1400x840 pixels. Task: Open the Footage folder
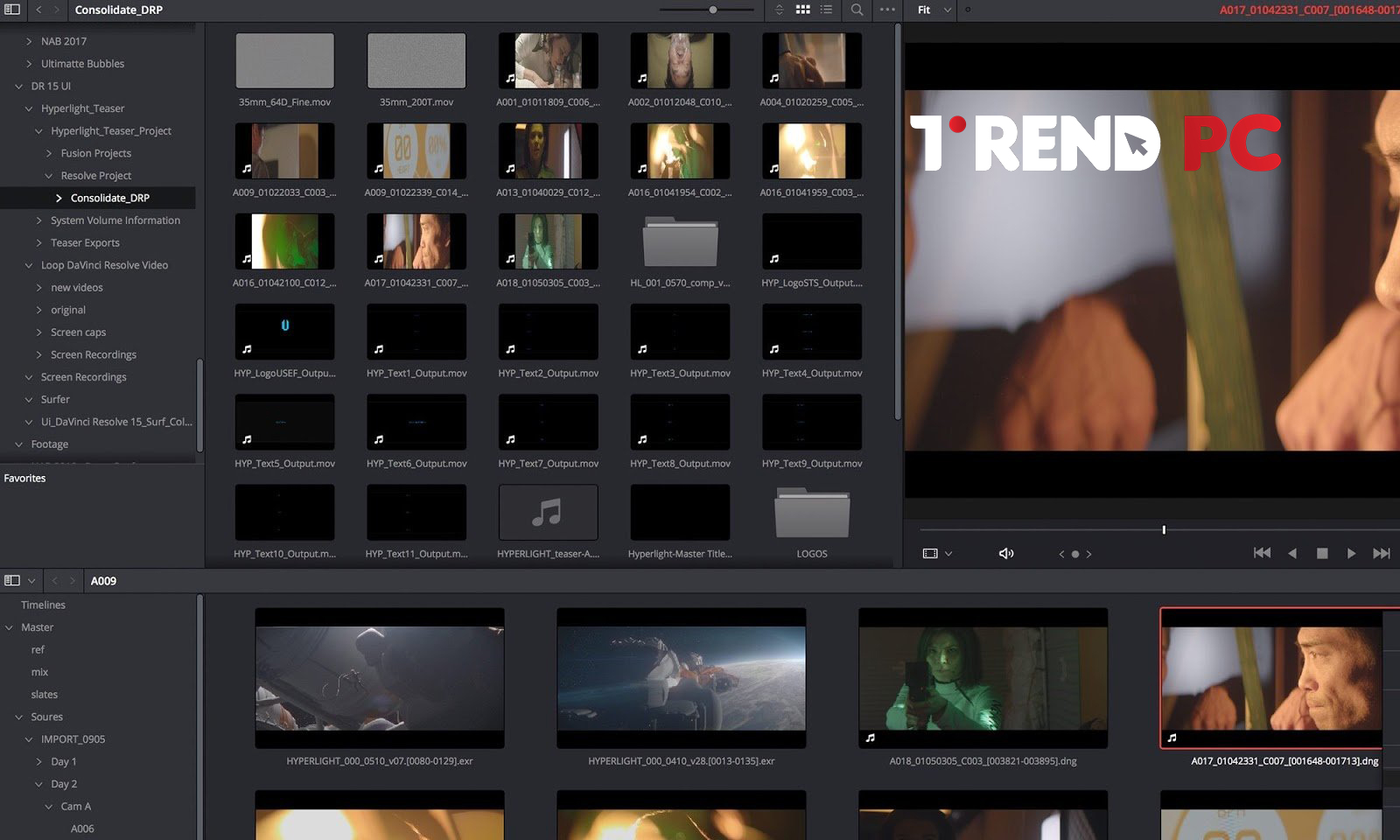50,444
